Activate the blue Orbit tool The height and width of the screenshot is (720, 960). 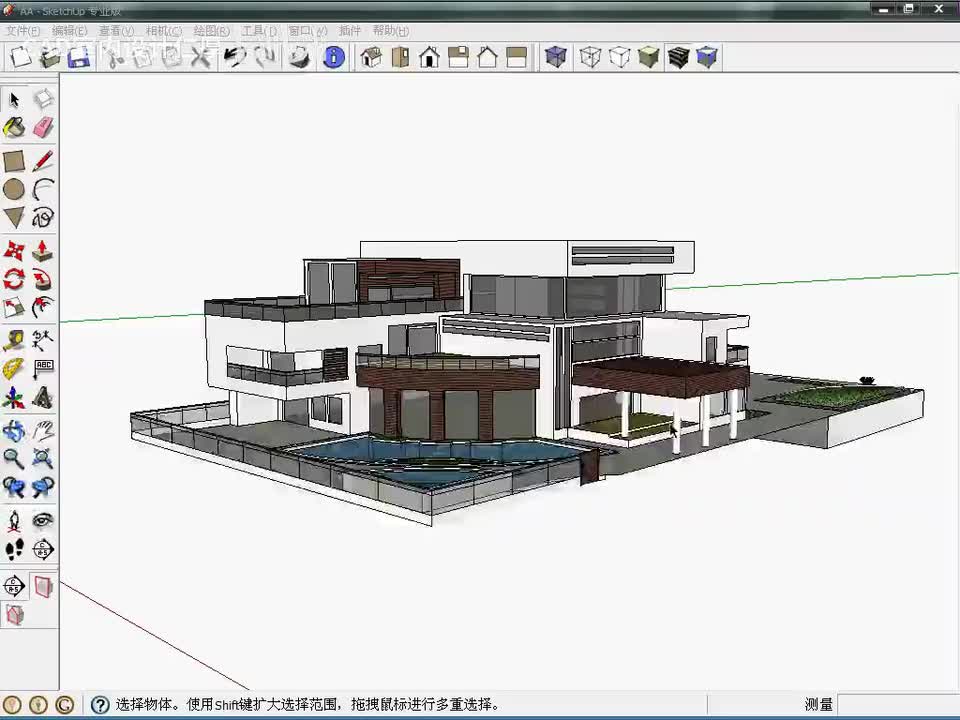tap(14, 431)
